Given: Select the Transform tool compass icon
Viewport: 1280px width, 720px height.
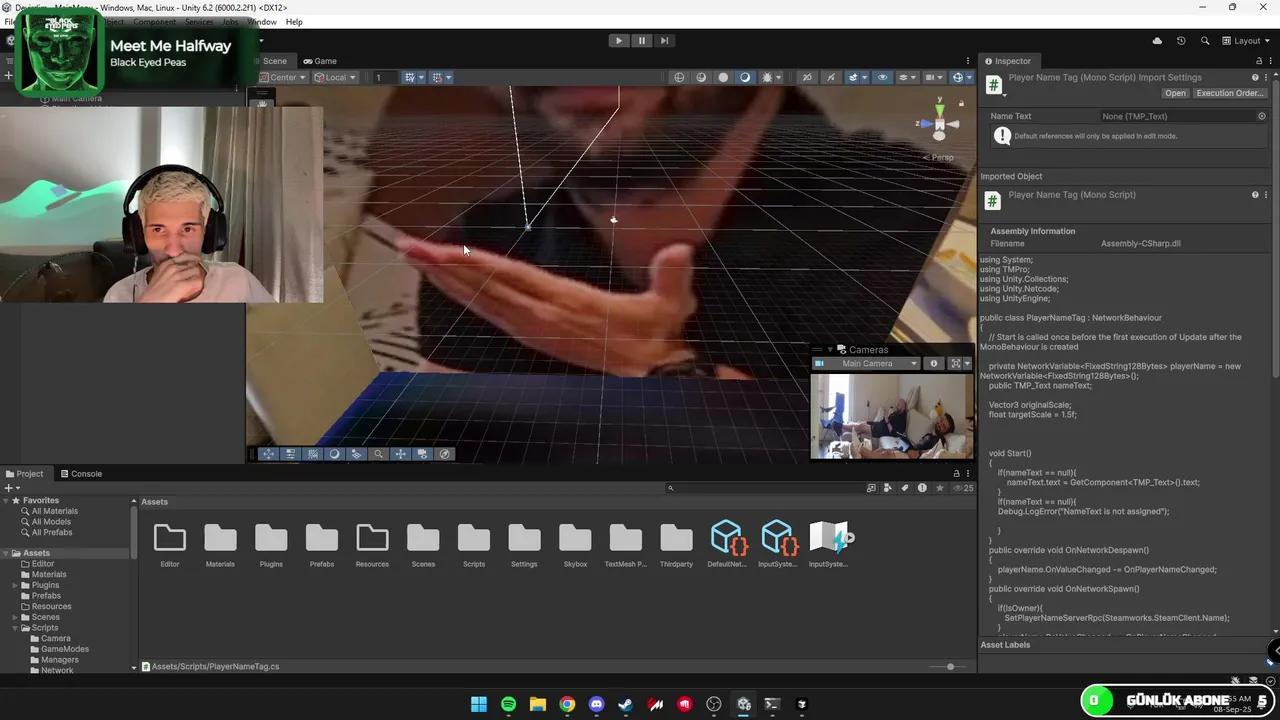Looking at the screenshot, I should [x=444, y=454].
